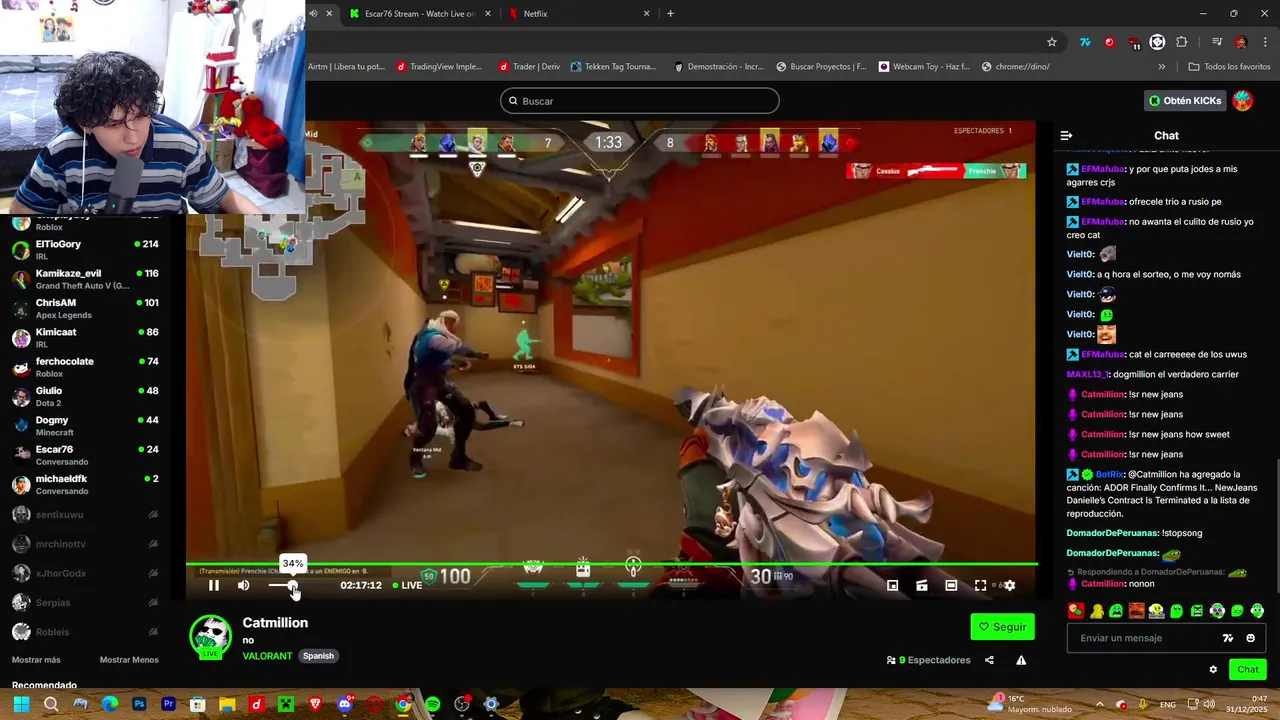Open a new browser tab
1280x720 pixels.
670,14
